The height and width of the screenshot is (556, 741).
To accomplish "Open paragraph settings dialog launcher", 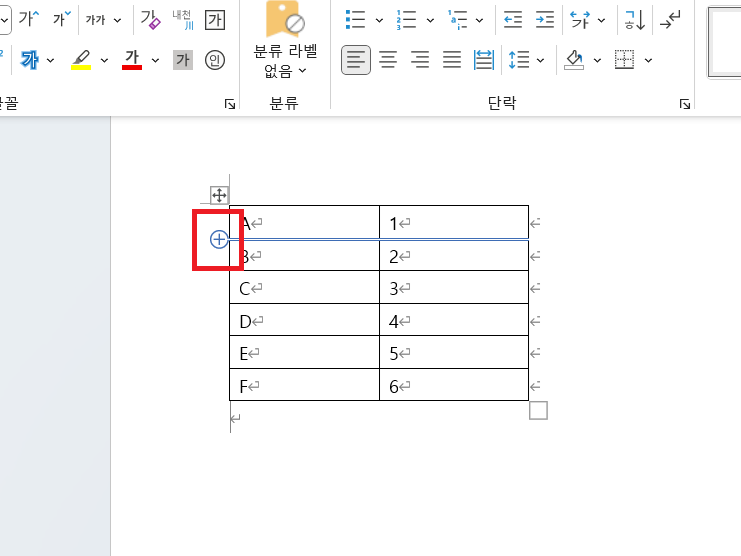I will pos(685,104).
